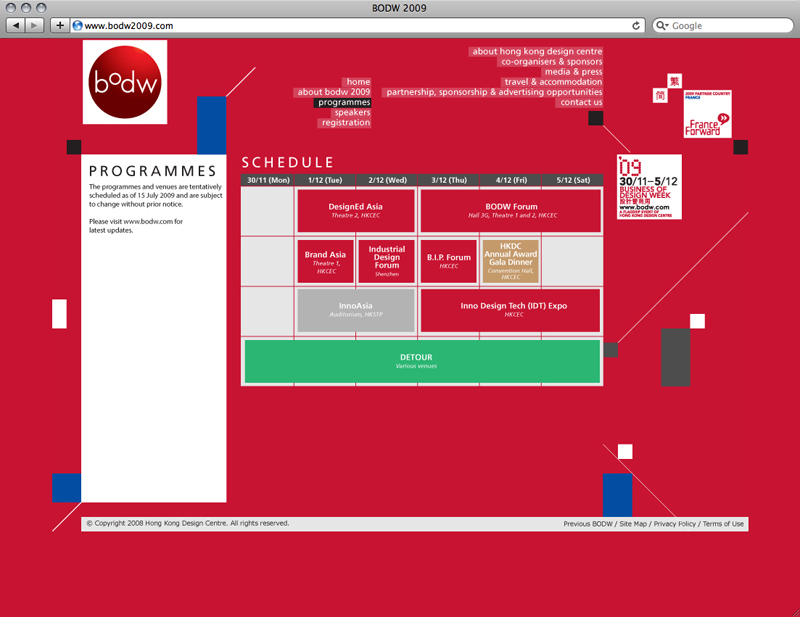Select the grey InnoAsia schedule block
Image resolution: width=800 pixels, height=617 pixels.
(x=356, y=310)
